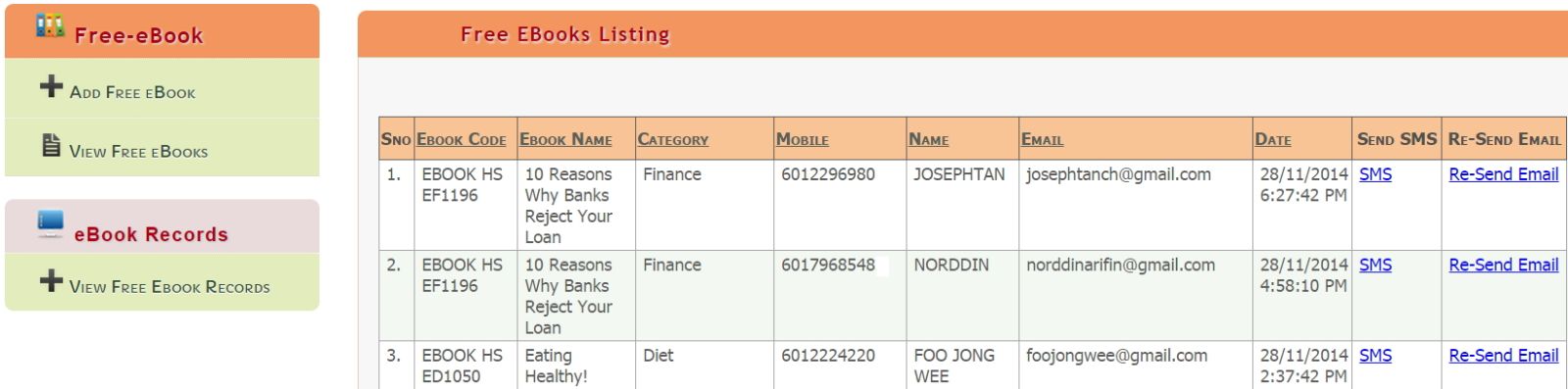Sort listing by Name column header
Viewport: 1568px width, 389px height.
click(x=929, y=139)
